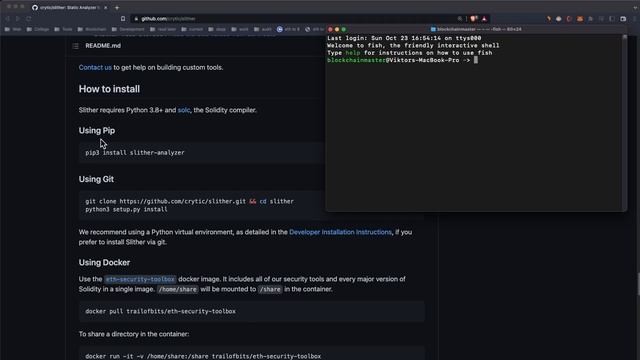Open the audit bookmarks folder
The width and height of the screenshot is (640, 360).
point(262,29)
